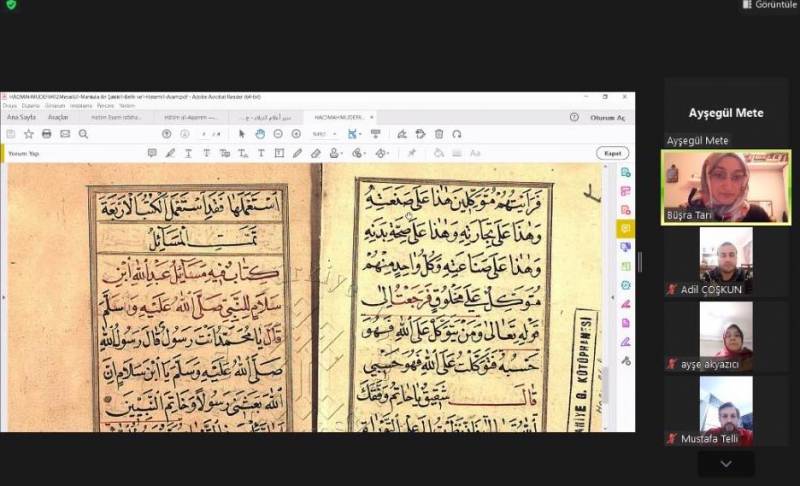This screenshot has height=486, width=800.
Task: Click the print icon in toolbar
Action: point(46,134)
